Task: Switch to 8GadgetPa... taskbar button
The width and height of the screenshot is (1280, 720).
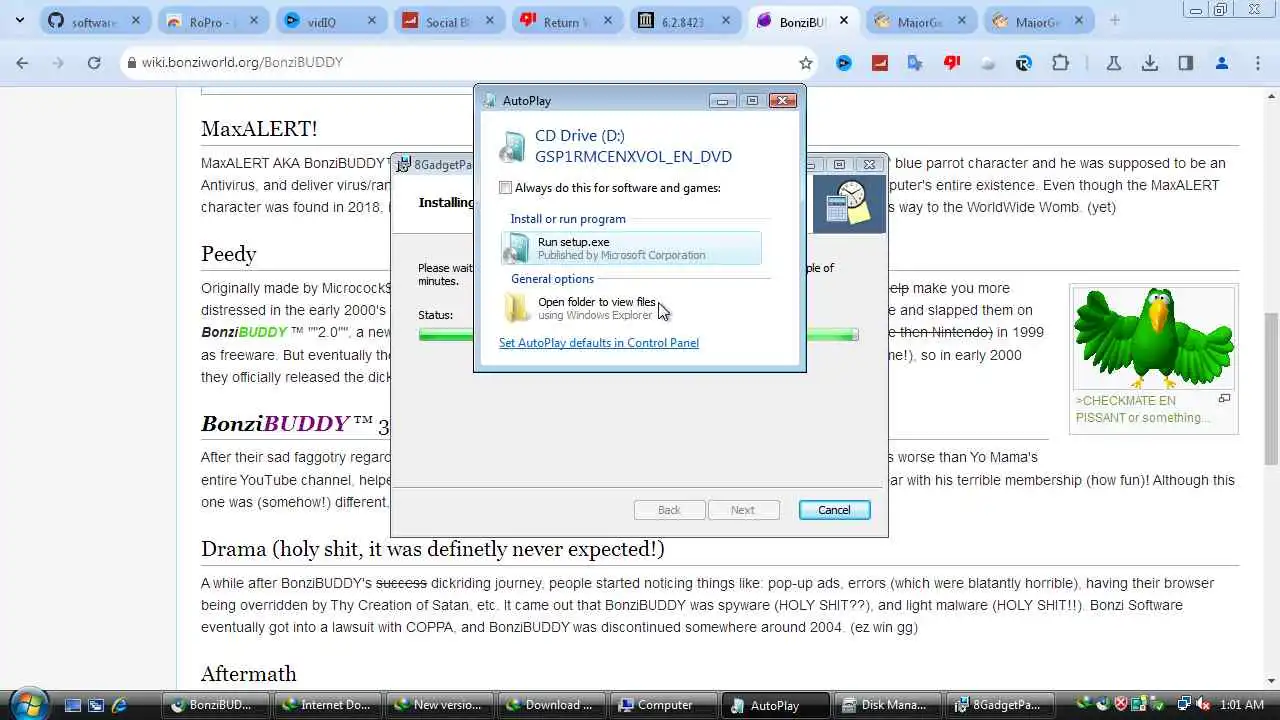Action: click(x=1001, y=705)
